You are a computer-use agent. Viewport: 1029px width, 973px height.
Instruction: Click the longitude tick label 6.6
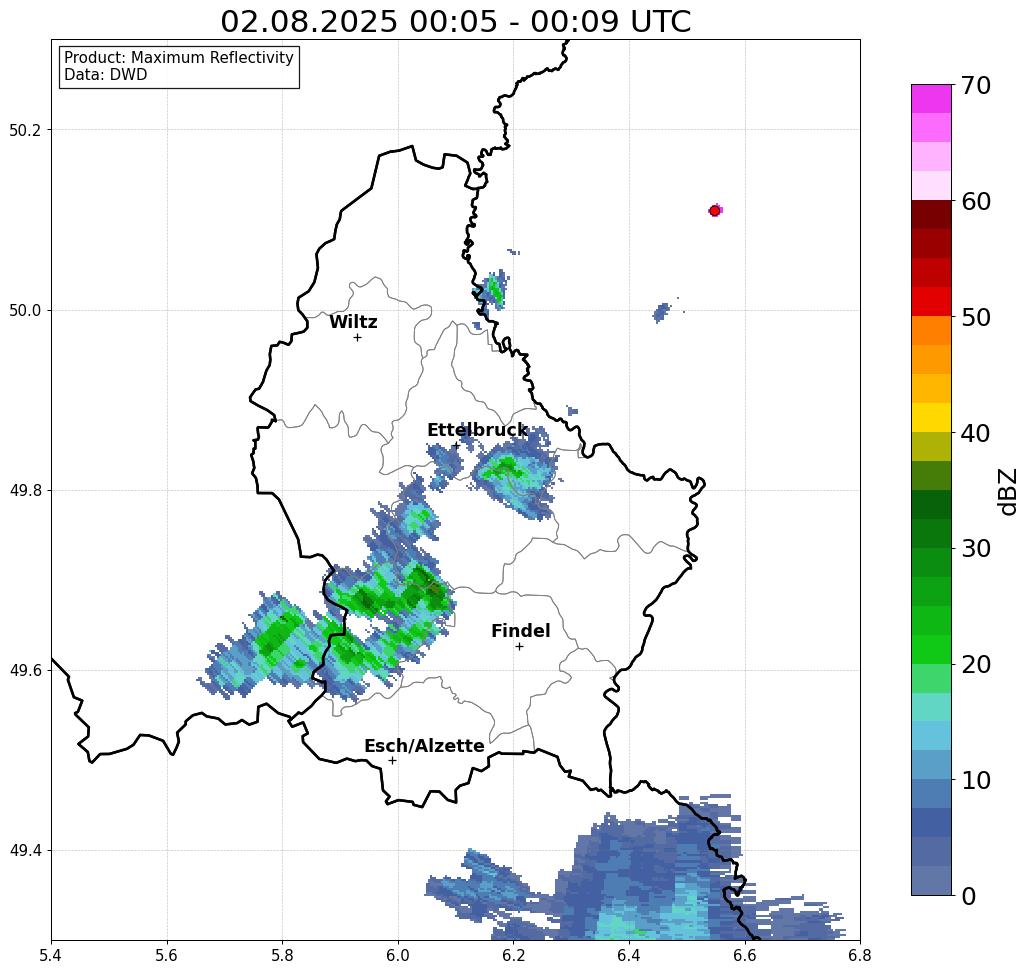pos(744,955)
